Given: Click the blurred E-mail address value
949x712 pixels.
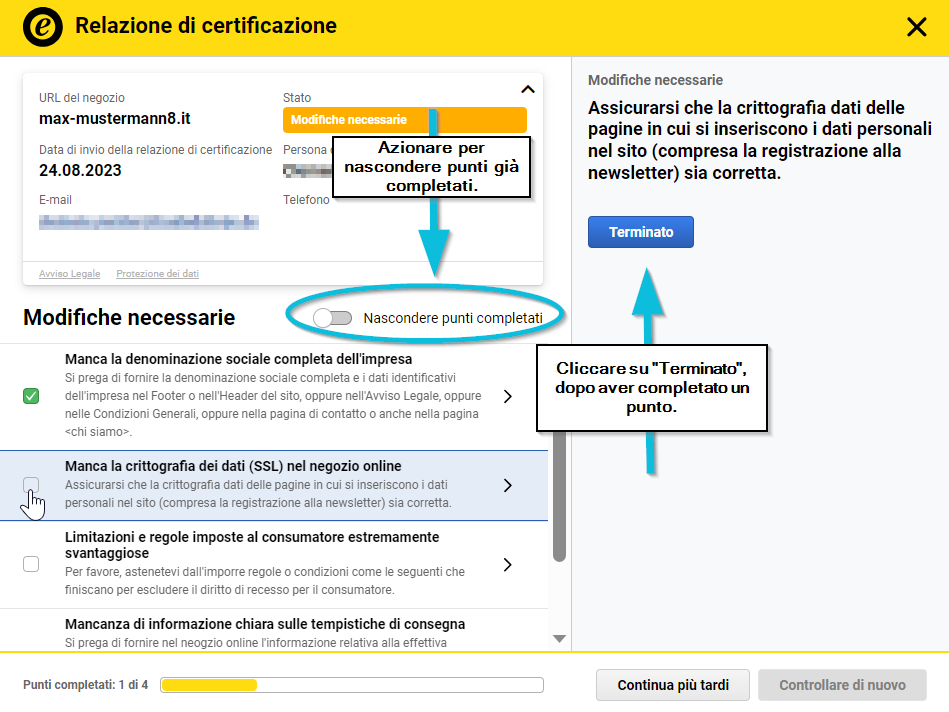Looking at the screenshot, I should [149, 223].
